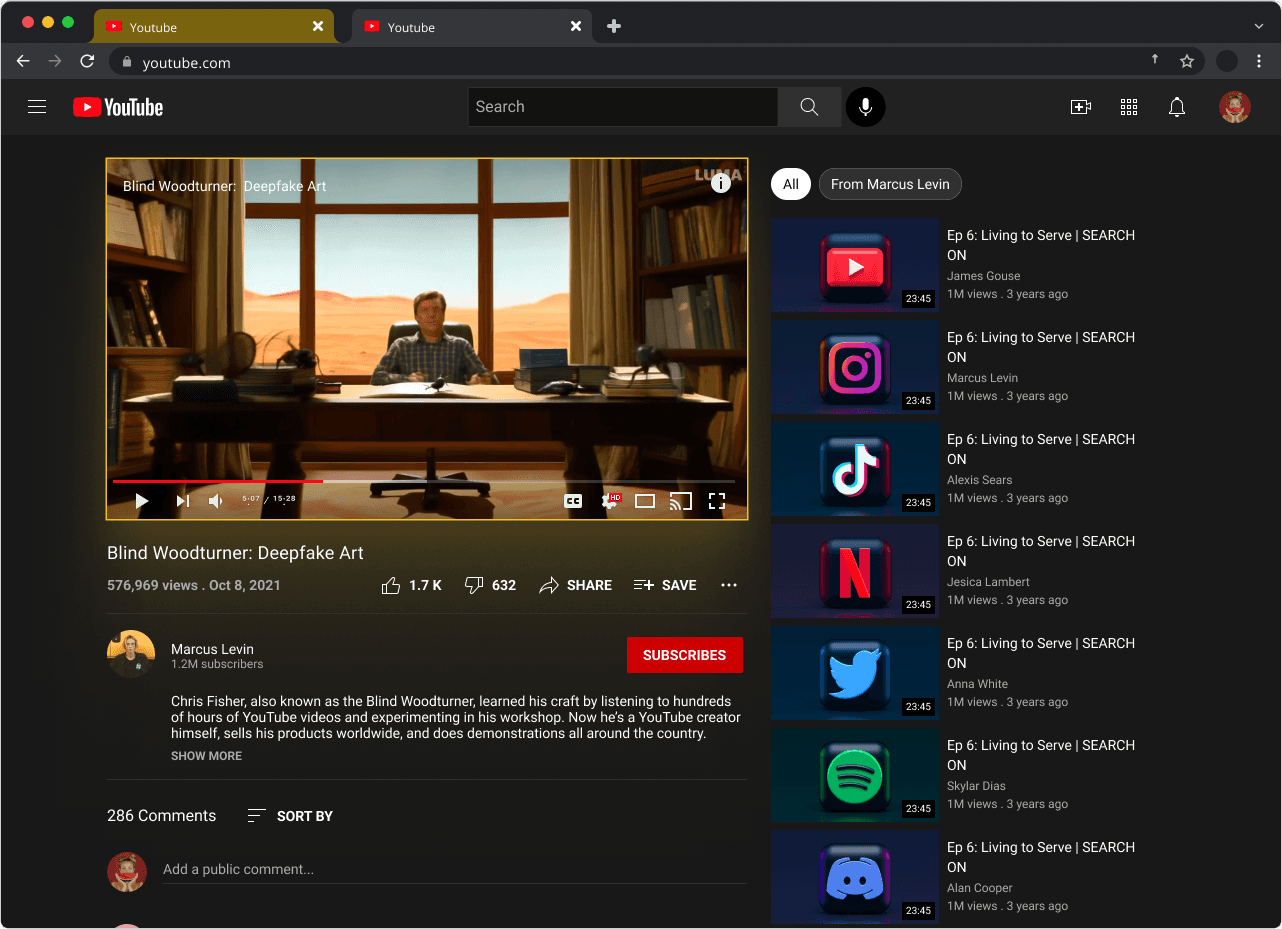
Task: Open the video title by James Gouse
Action: pos(1041,245)
